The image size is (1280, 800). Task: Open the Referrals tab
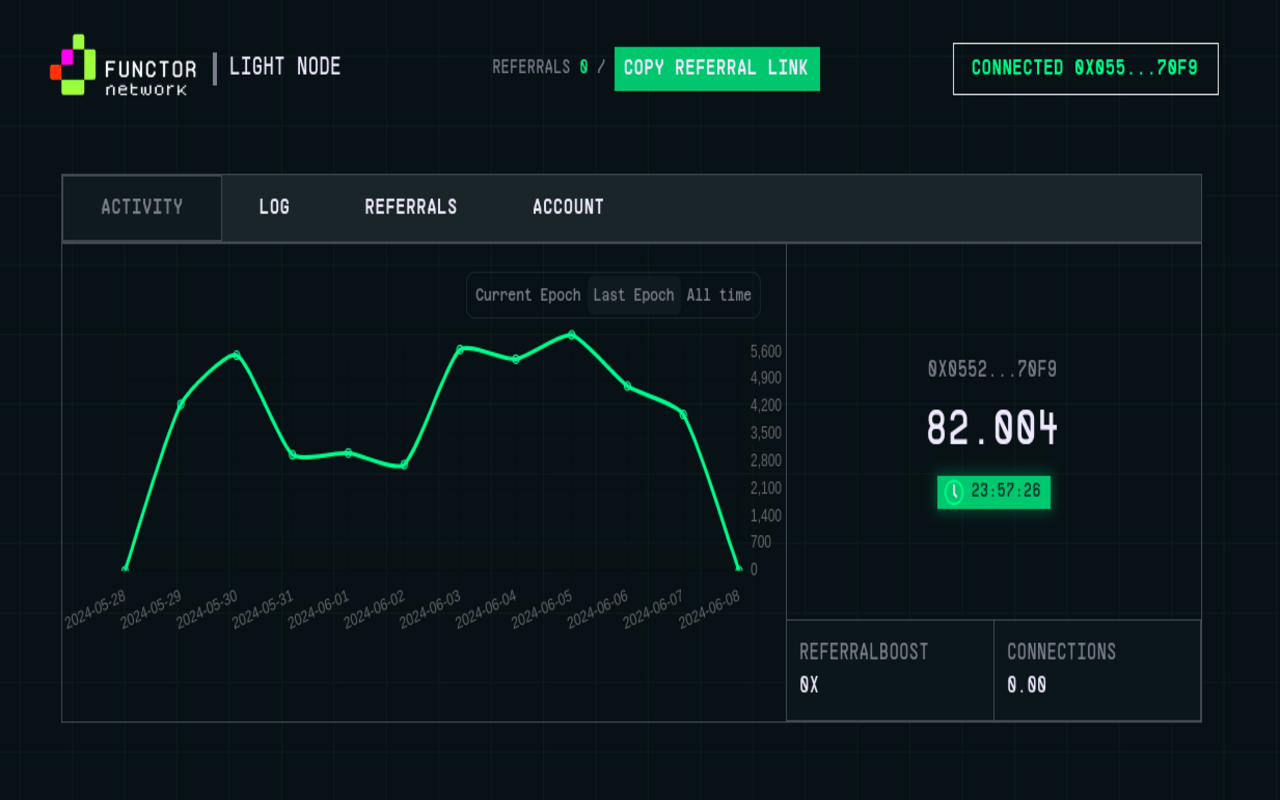pos(410,208)
